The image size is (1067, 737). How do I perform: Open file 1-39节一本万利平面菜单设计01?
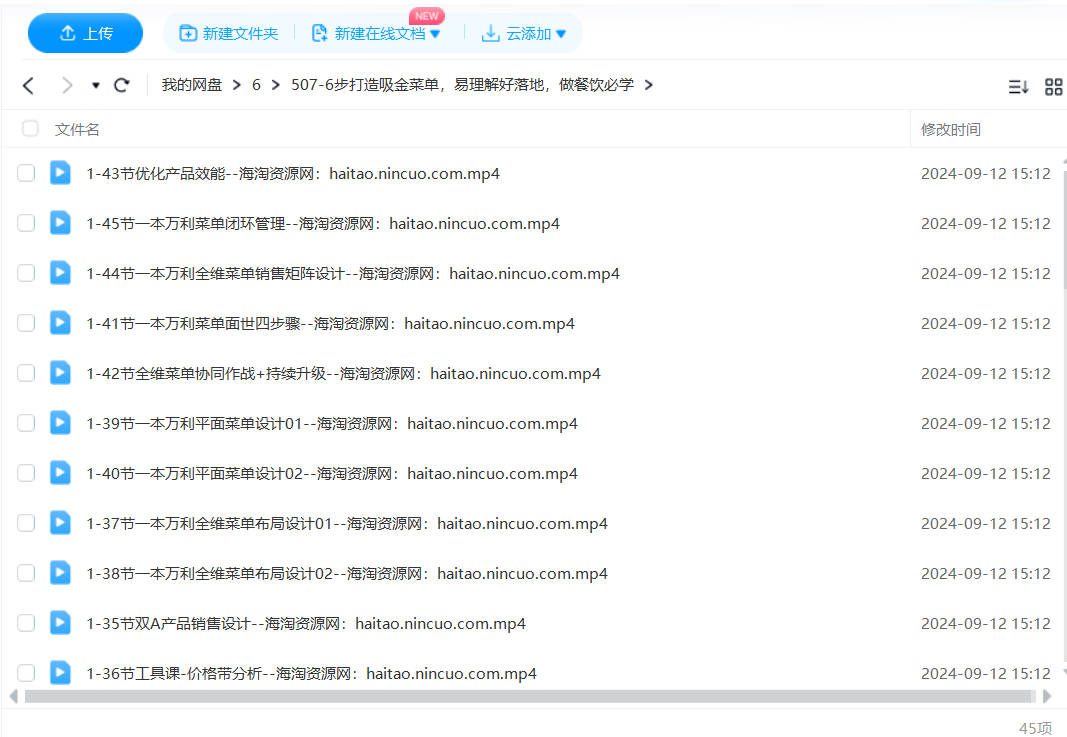[x=331, y=424]
